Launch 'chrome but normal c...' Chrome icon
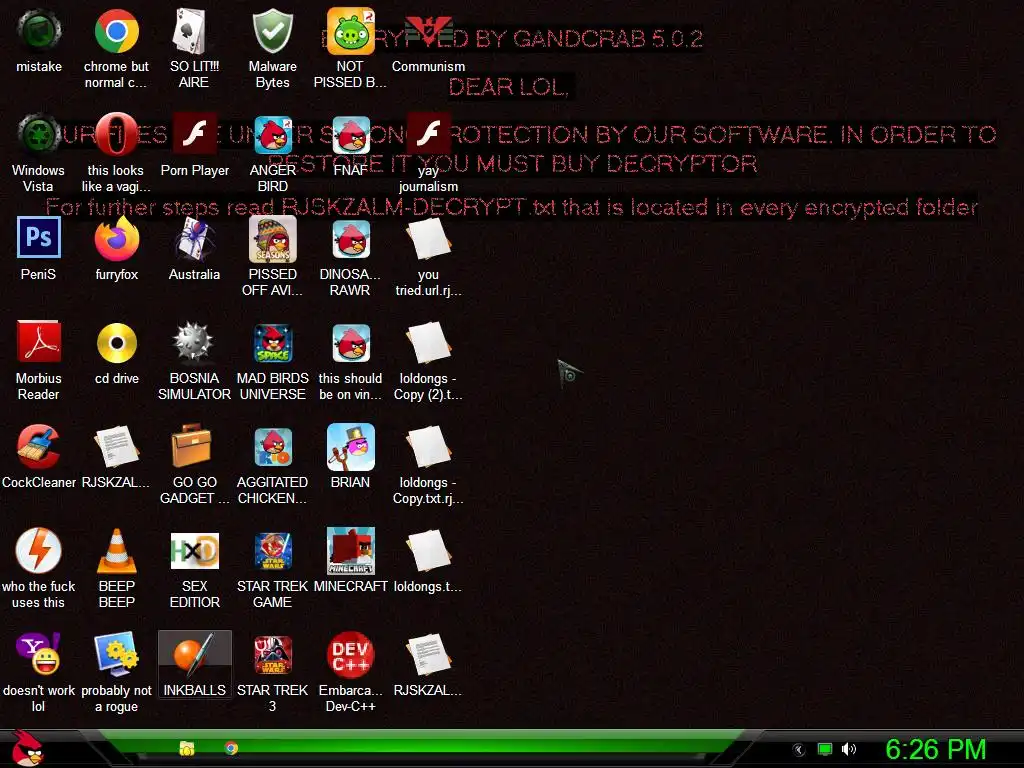The image size is (1024, 768). pos(116,32)
